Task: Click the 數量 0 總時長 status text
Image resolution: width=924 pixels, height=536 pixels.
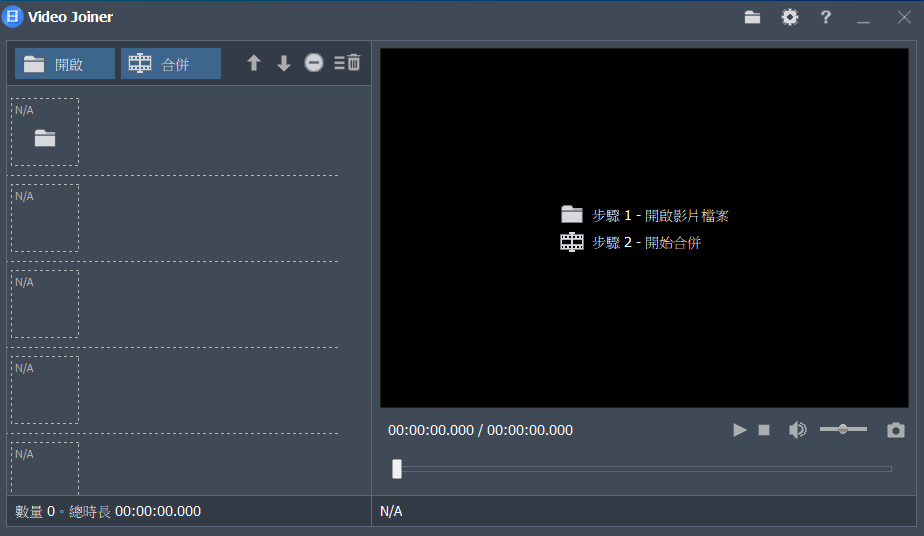Action: (108, 511)
